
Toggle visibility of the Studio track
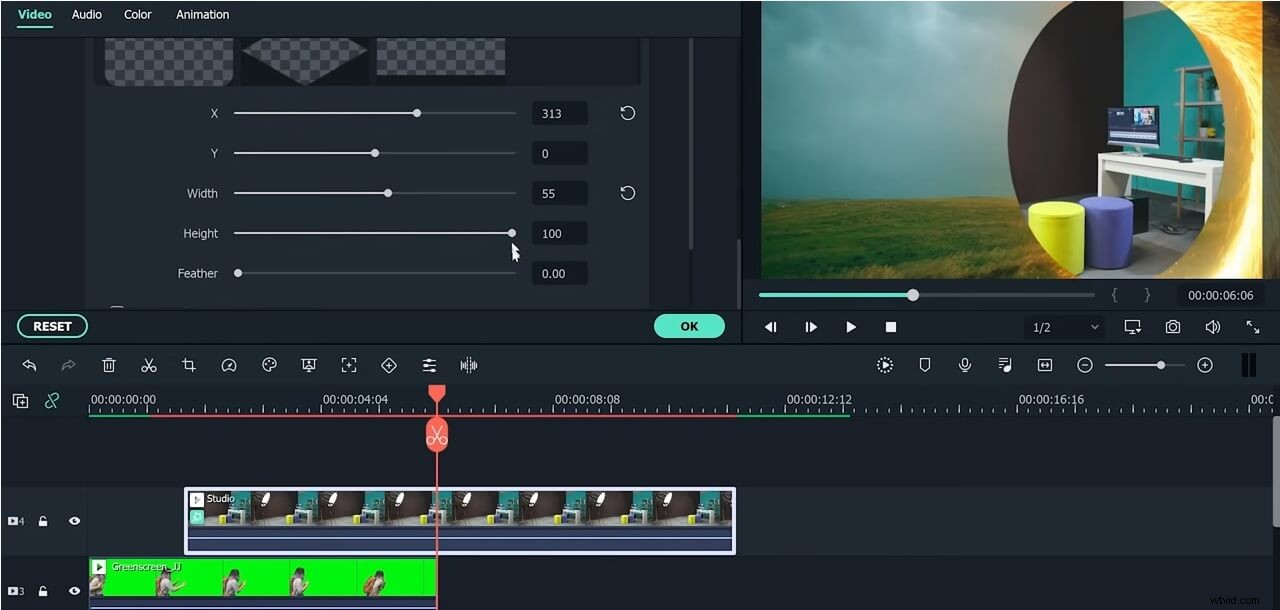point(74,521)
